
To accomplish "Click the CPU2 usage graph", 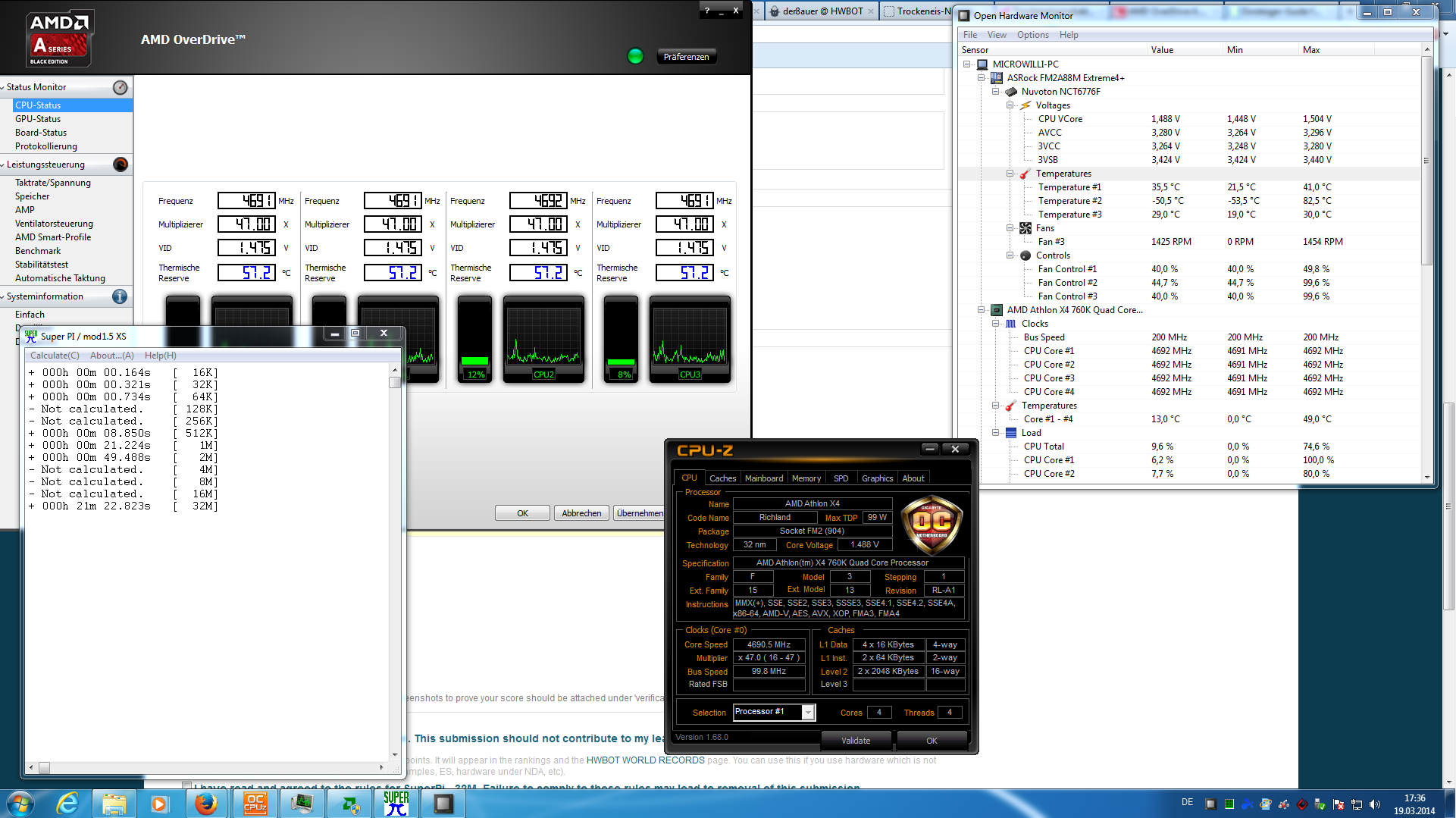I will click(x=543, y=340).
